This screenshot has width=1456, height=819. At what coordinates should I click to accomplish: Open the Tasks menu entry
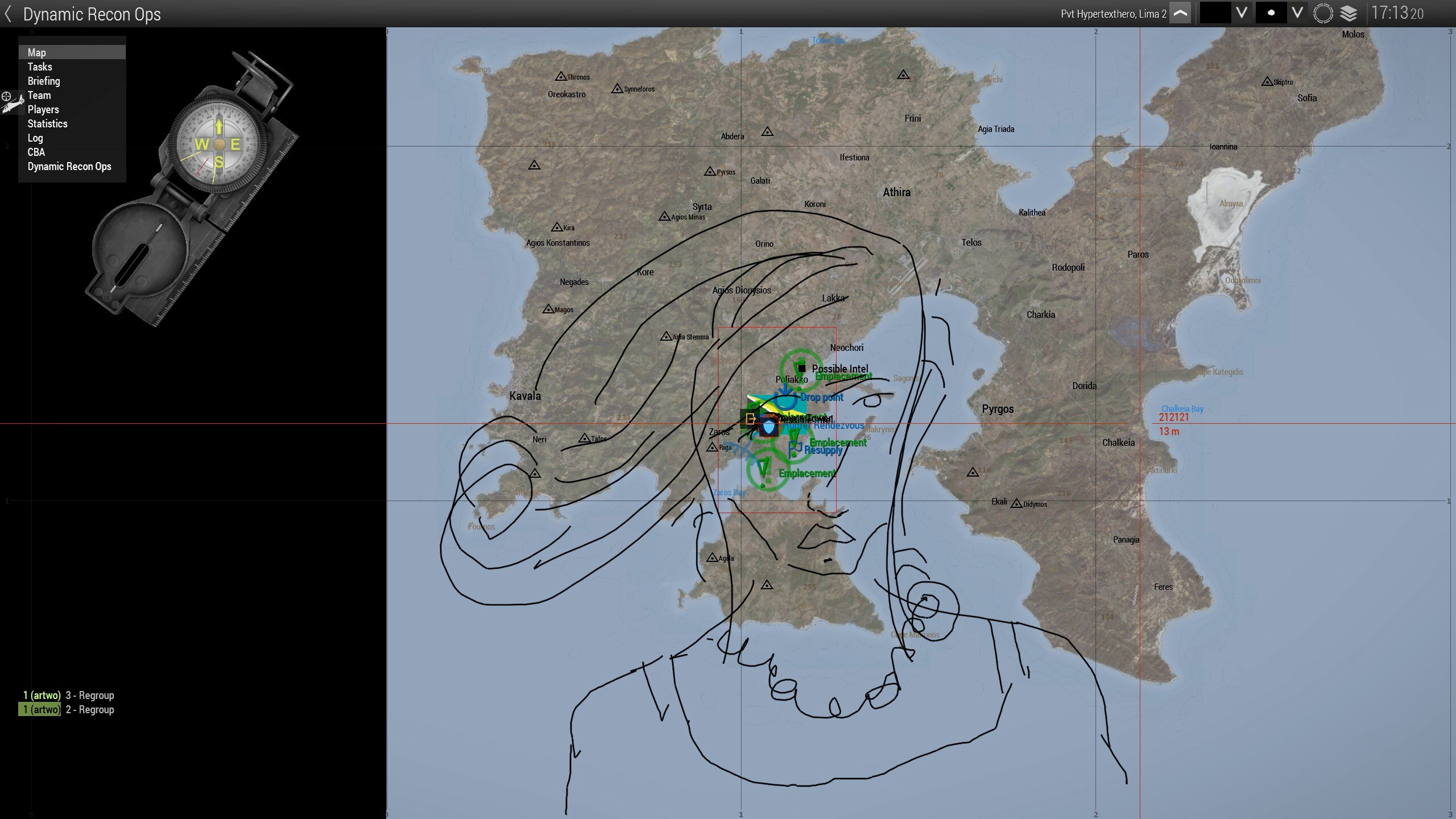pos(40,67)
